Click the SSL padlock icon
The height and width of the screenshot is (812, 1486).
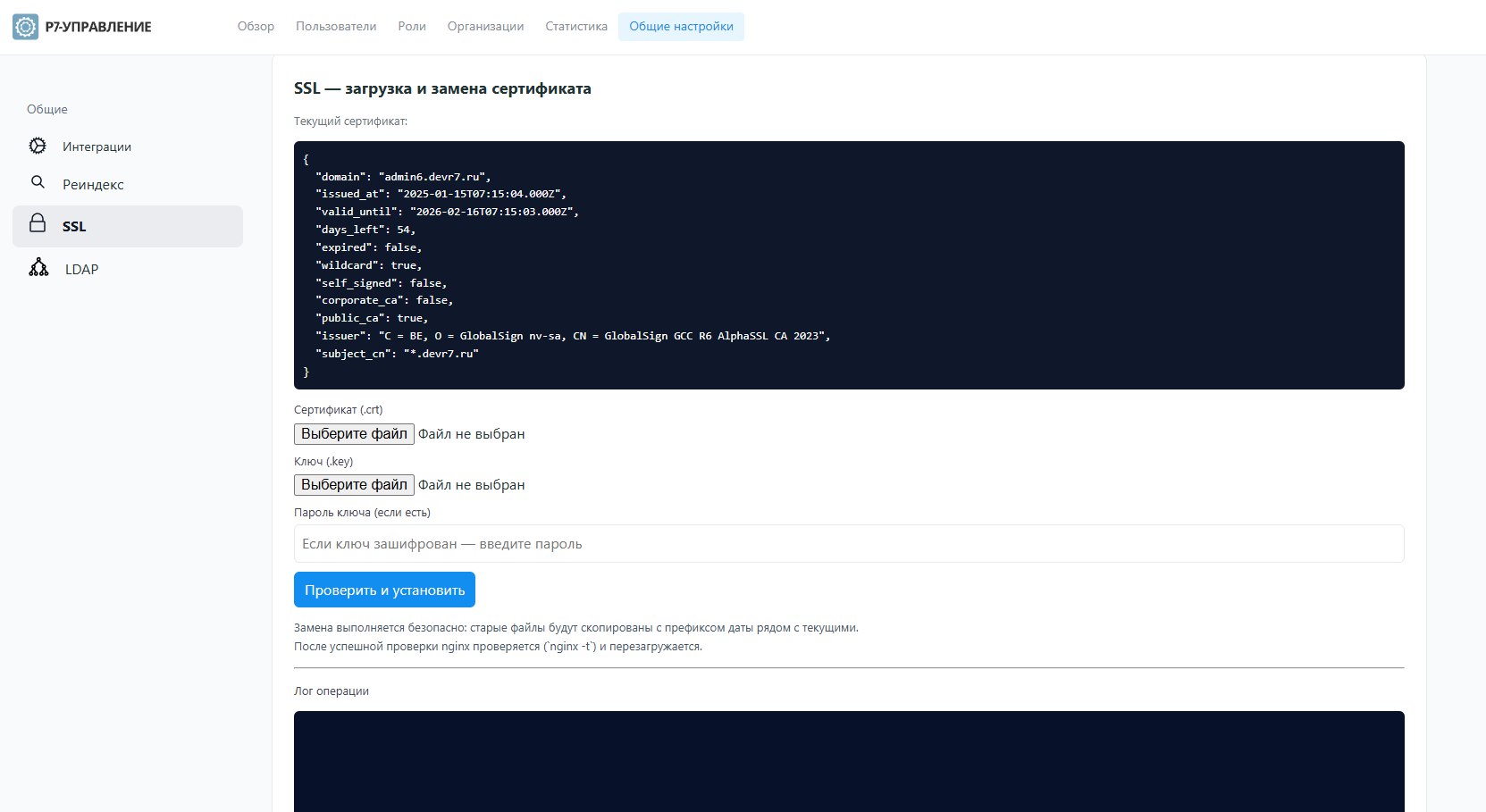point(38,223)
